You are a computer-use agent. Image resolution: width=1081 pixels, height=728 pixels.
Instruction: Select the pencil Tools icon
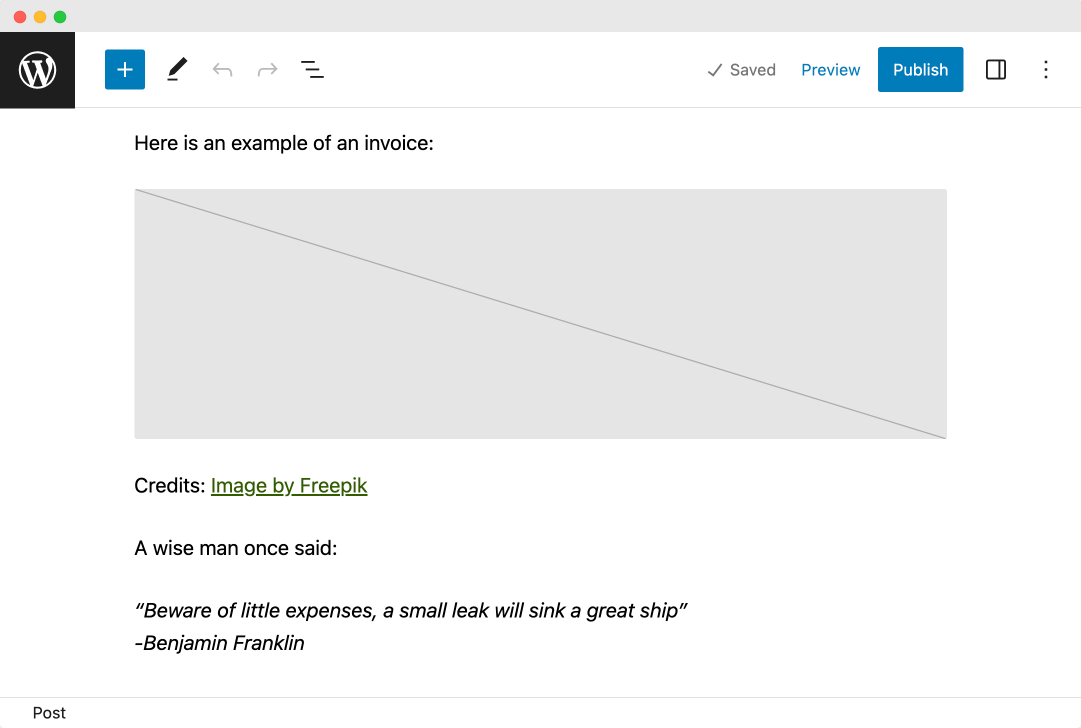177,70
